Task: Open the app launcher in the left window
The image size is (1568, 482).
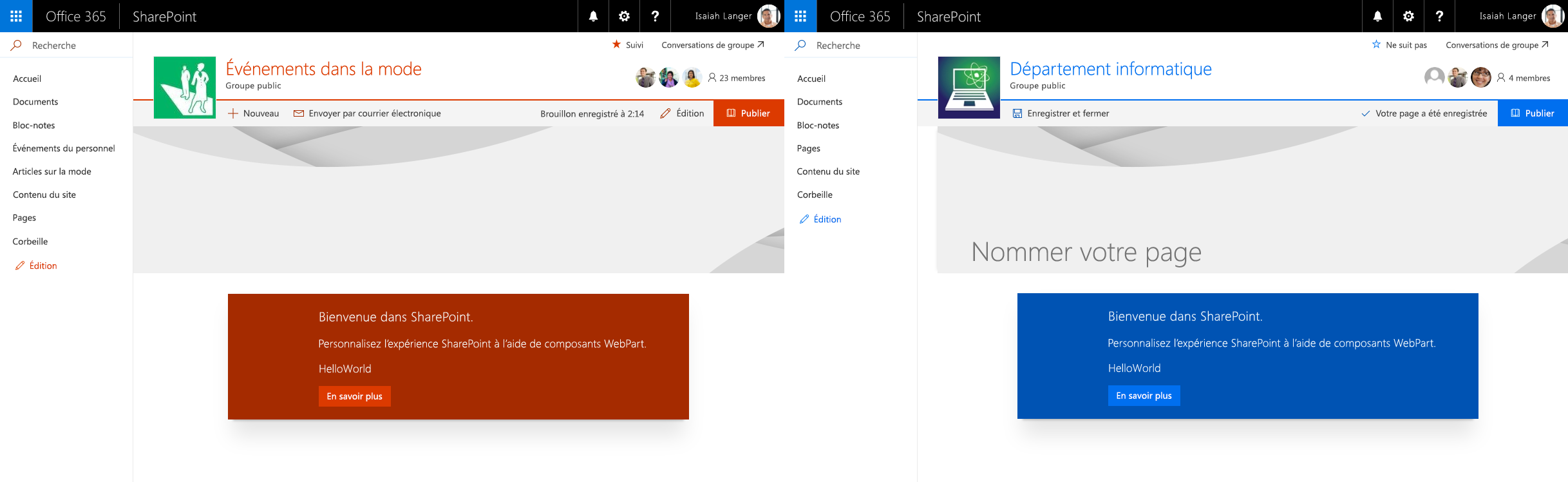Action: (x=16, y=16)
